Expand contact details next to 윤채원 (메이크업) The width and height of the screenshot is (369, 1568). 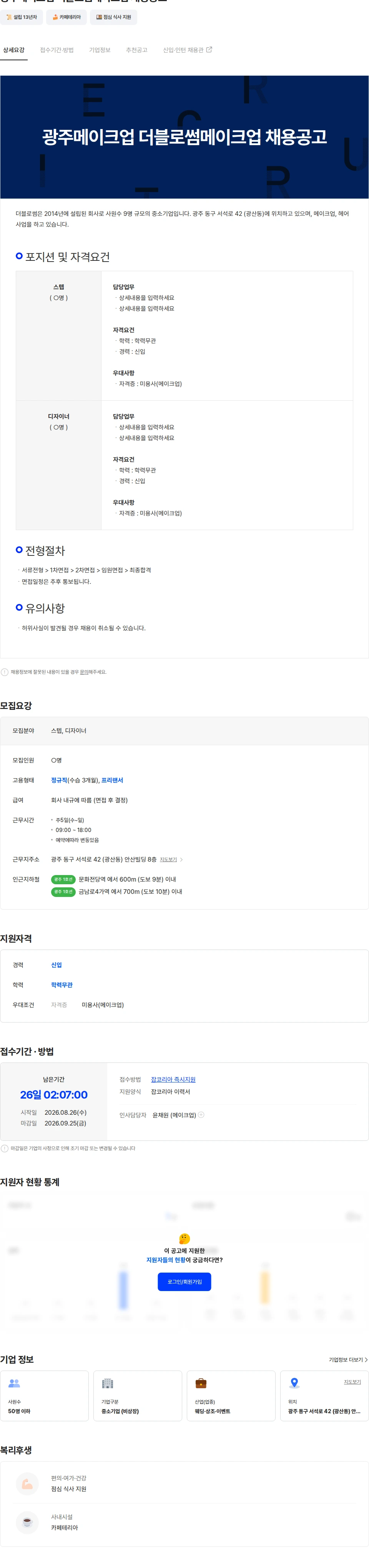click(201, 1115)
